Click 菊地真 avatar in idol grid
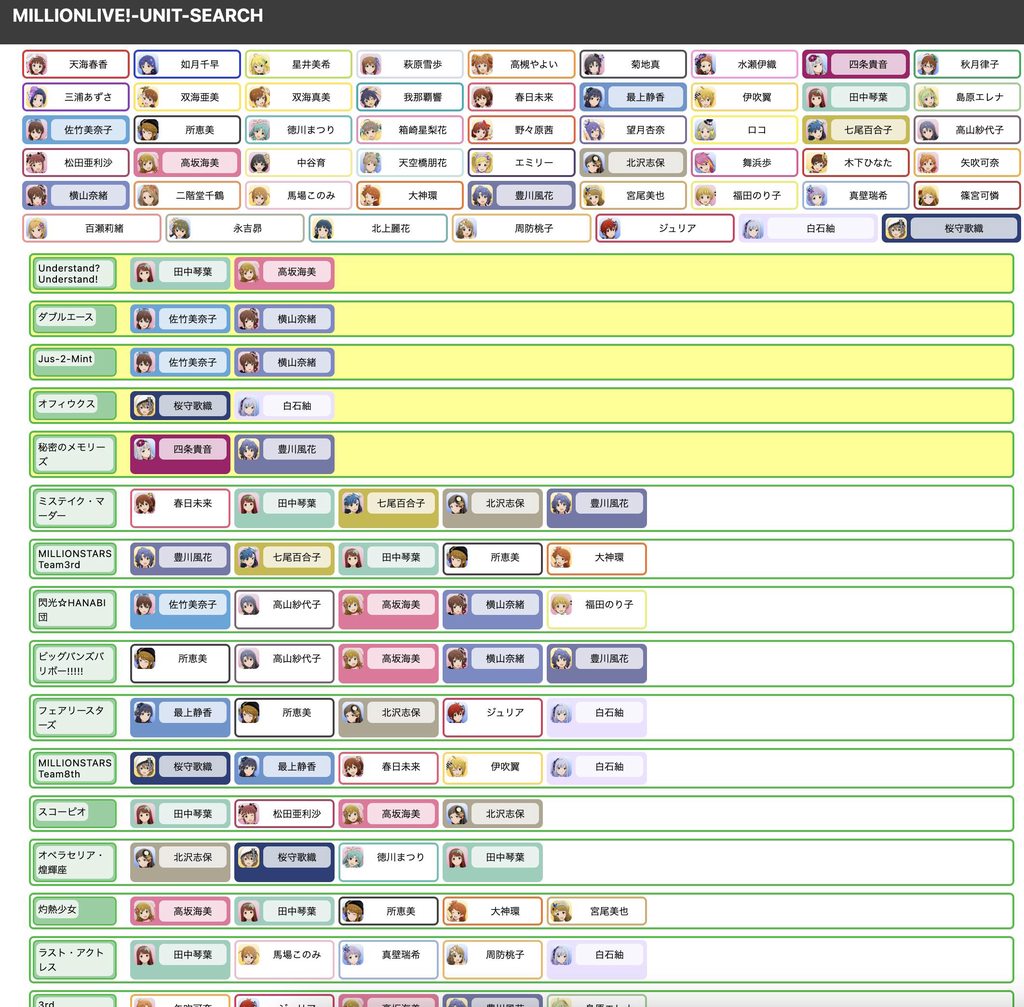 pos(594,65)
